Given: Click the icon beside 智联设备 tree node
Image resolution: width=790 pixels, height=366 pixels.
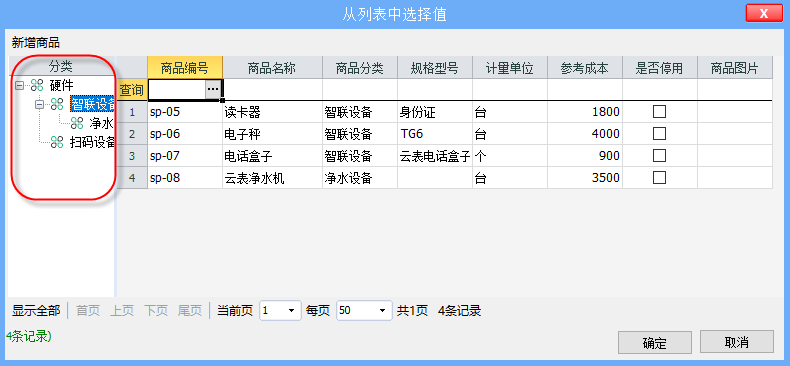Looking at the screenshot, I should (x=57, y=104).
